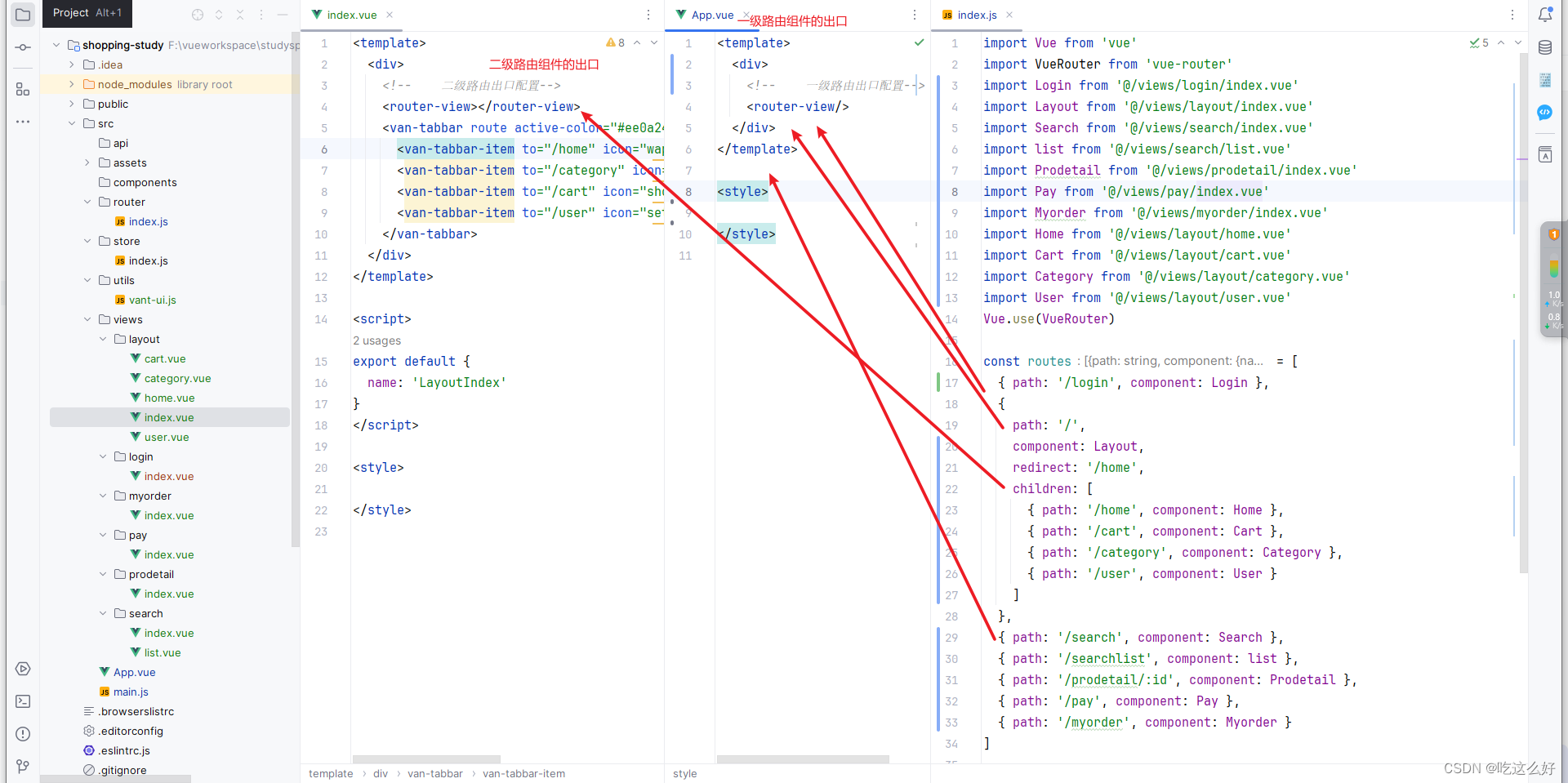Open cart.vue in the layout folder

point(165,358)
